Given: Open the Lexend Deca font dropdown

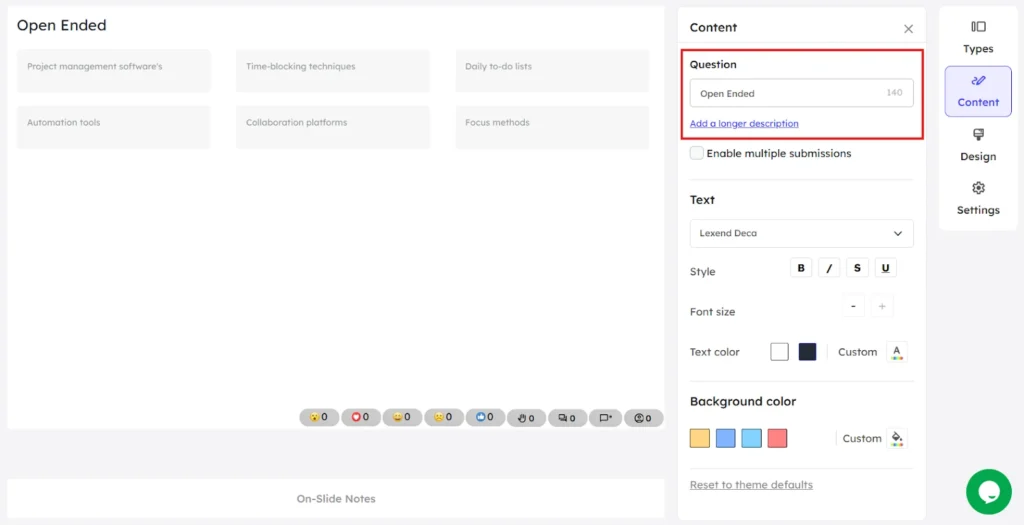Looking at the screenshot, I should (801, 233).
